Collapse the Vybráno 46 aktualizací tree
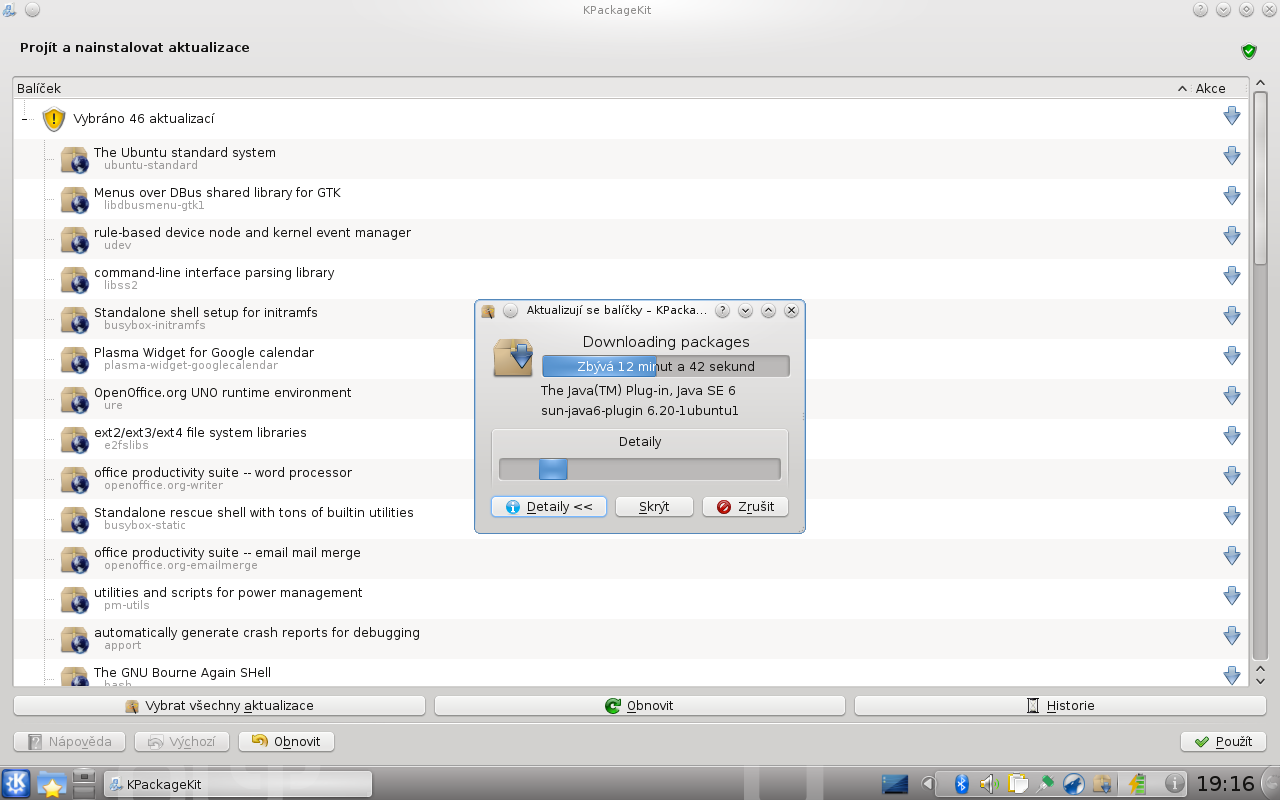Image resolution: width=1280 pixels, height=800 pixels. [x=26, y=119]
